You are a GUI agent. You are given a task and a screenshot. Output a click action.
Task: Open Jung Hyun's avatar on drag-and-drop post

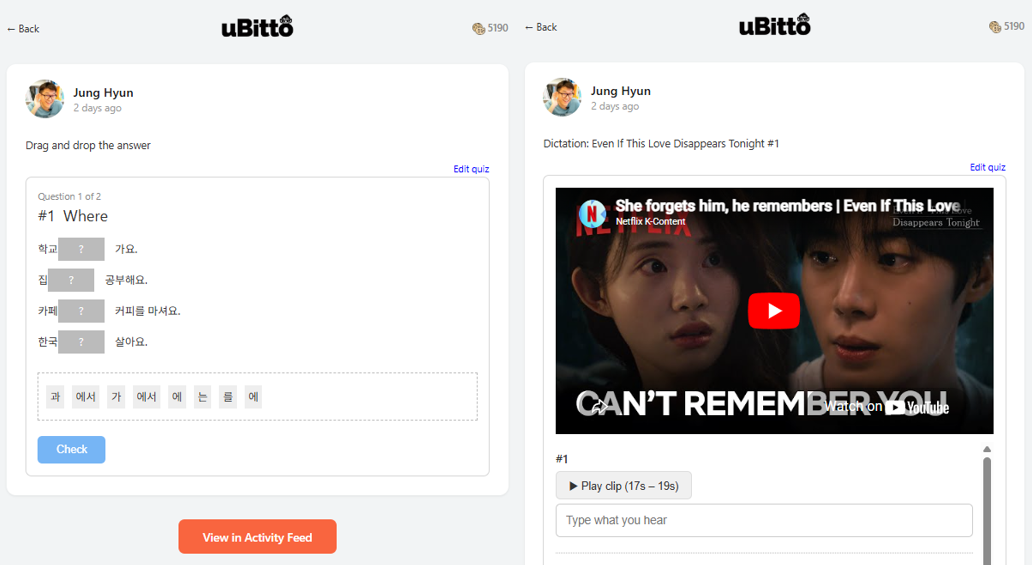(x=45, y=99)
